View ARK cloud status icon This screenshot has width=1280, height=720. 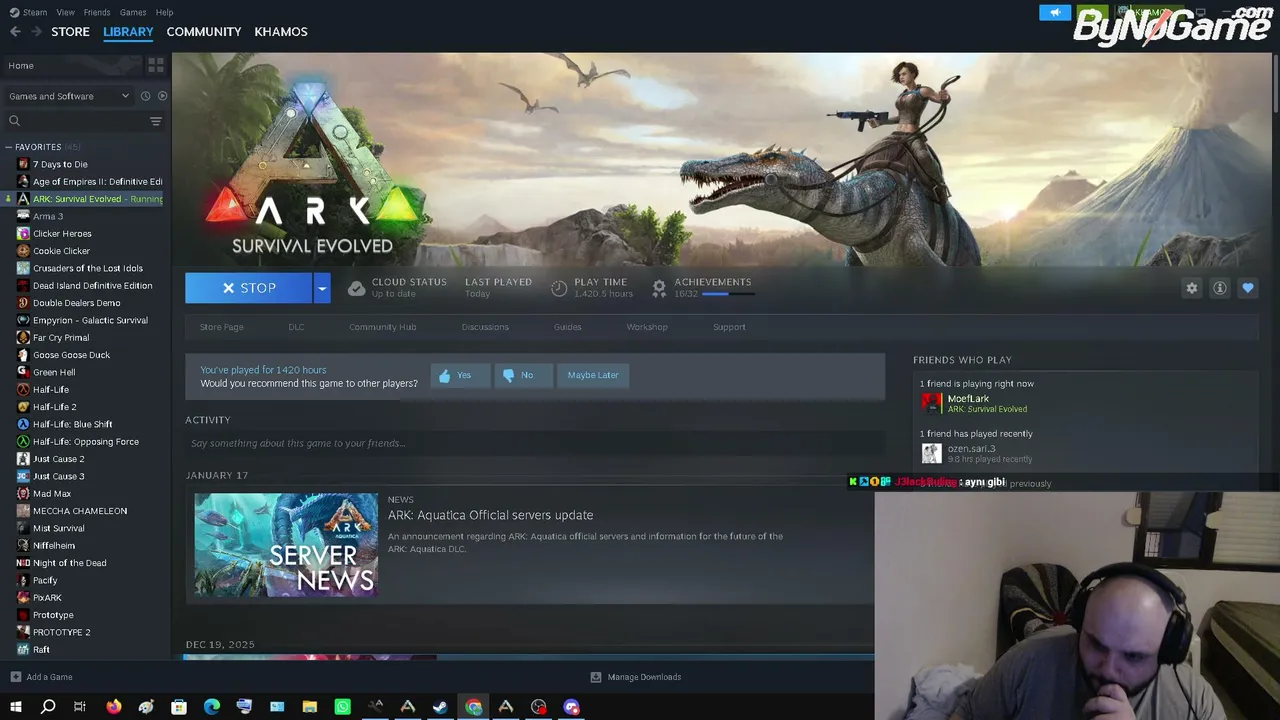point(356,288)
